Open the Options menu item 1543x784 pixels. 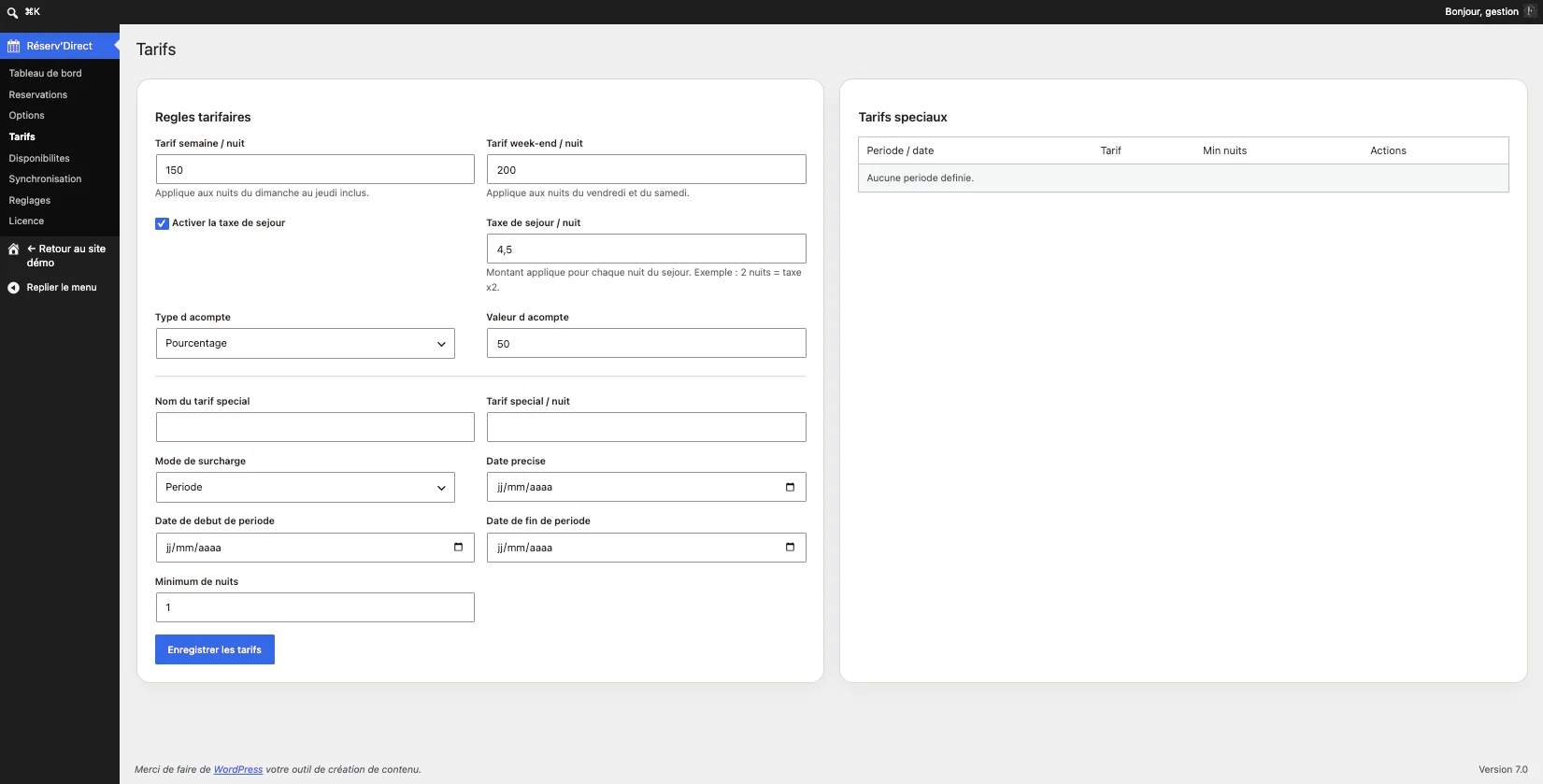click(x=27, y=116)
